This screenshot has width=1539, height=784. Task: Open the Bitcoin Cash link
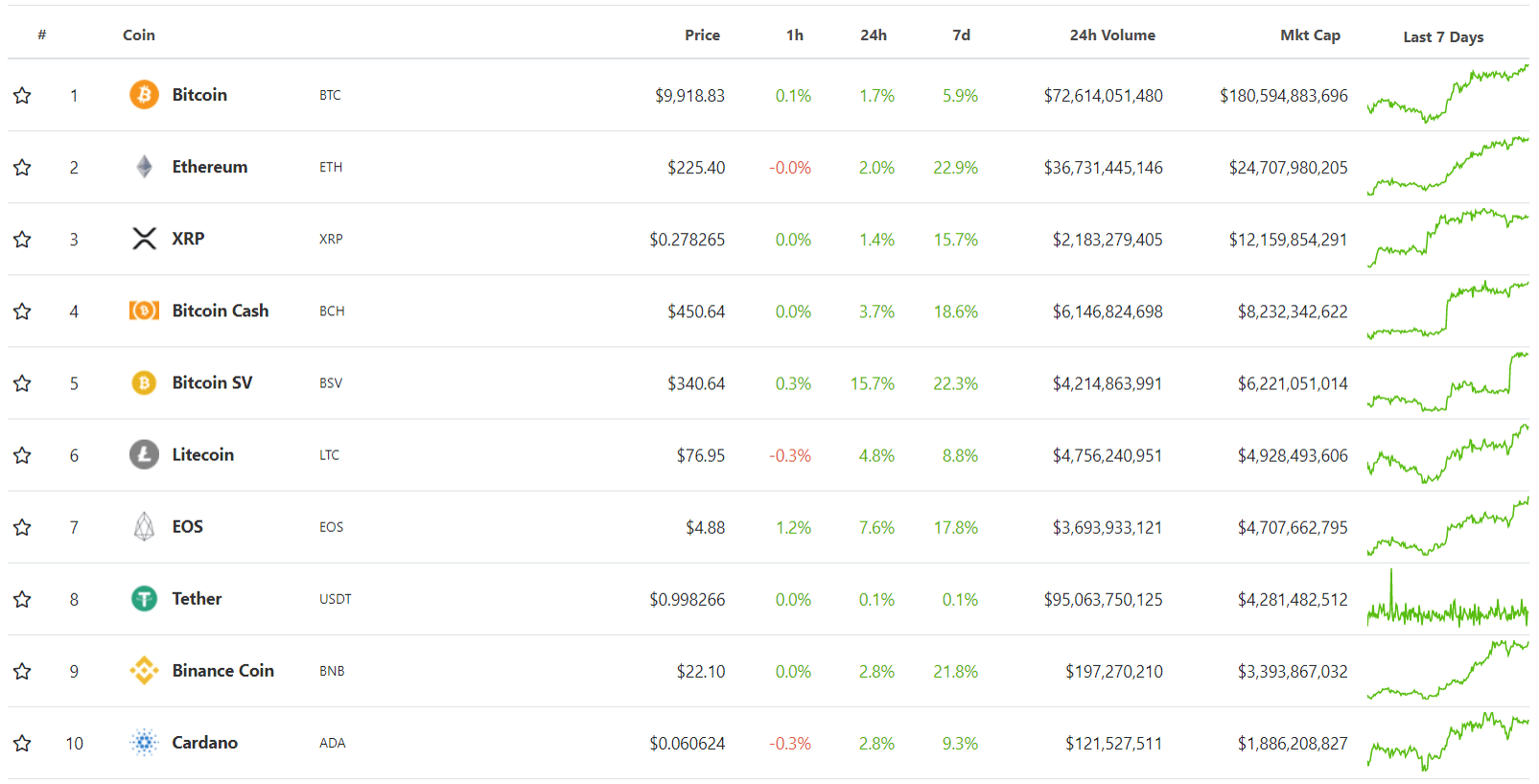(x=221, y=311)
